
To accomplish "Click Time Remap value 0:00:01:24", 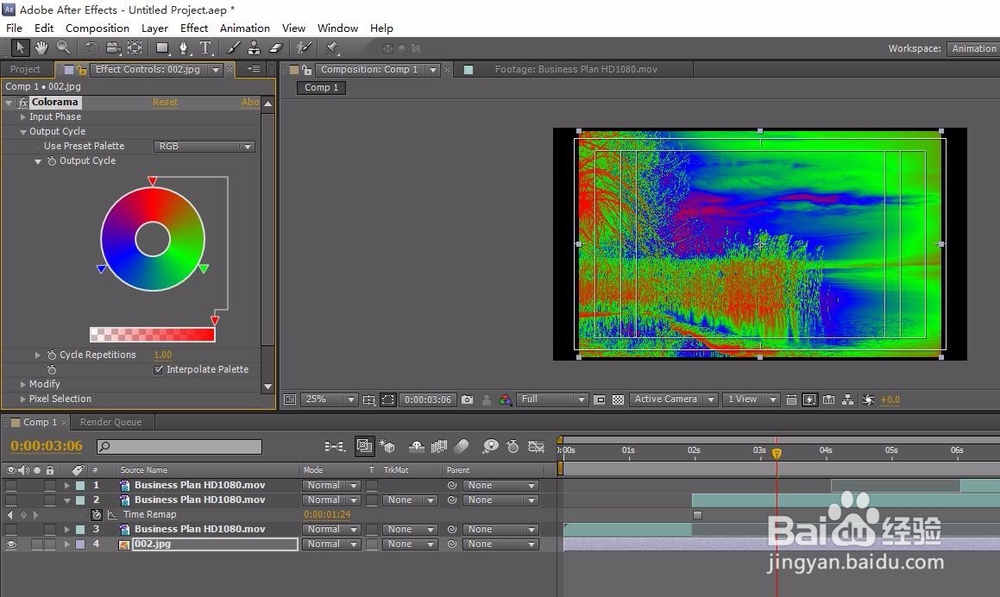I will click(327, 515).
